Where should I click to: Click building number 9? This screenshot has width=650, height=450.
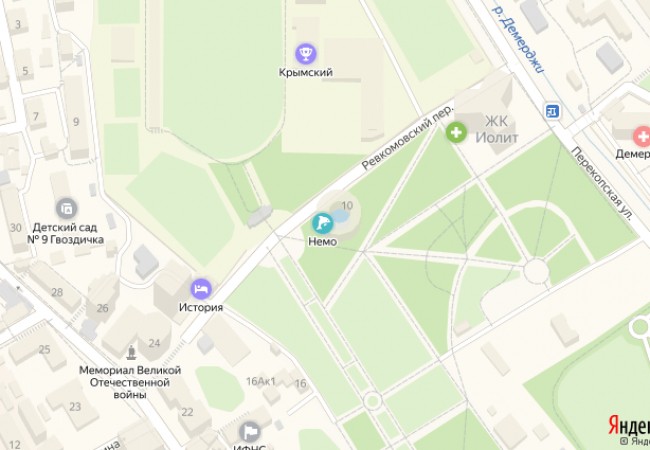coord(76,122)
